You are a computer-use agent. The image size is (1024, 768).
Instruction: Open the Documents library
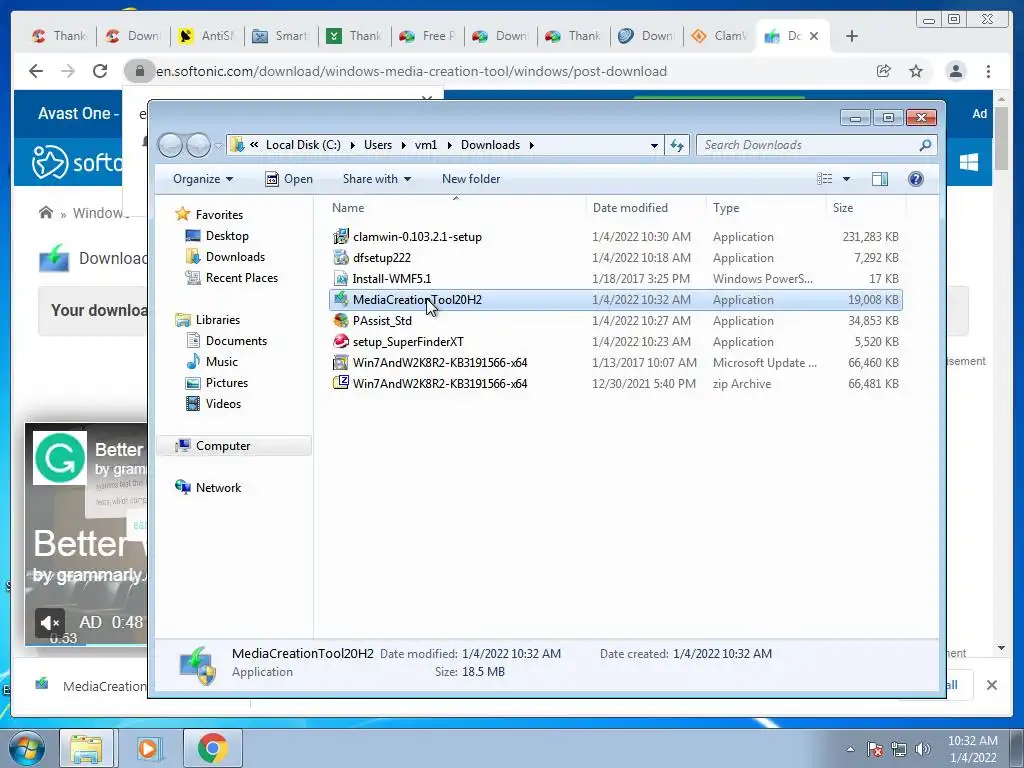pyautogui.click(x=236, y=340)
